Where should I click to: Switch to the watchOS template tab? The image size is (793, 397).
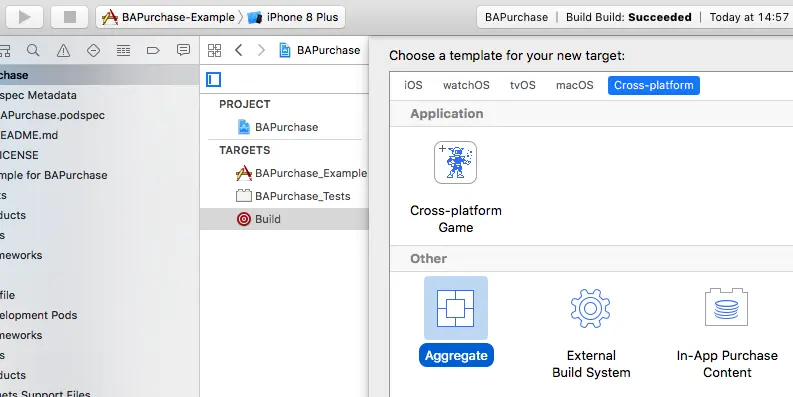(466, 85)
